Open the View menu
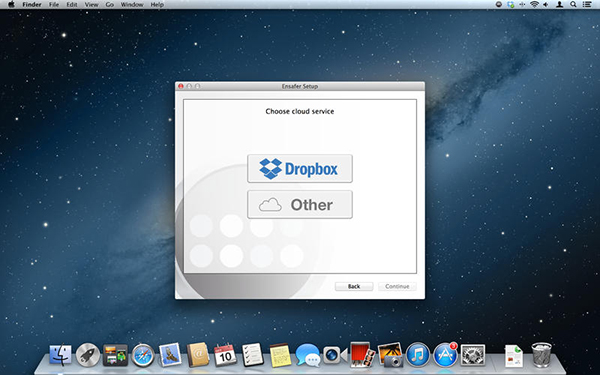 point(91,5)
